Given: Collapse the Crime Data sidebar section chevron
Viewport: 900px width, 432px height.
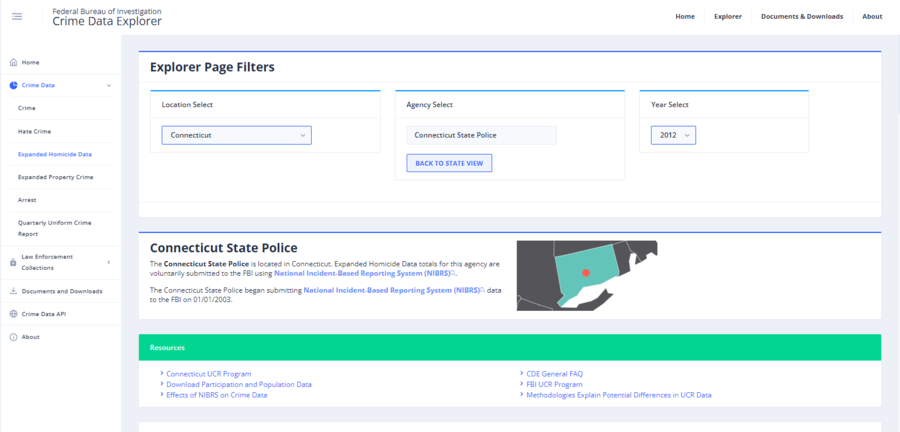Looking at the screenshot, I should [109, 85].
